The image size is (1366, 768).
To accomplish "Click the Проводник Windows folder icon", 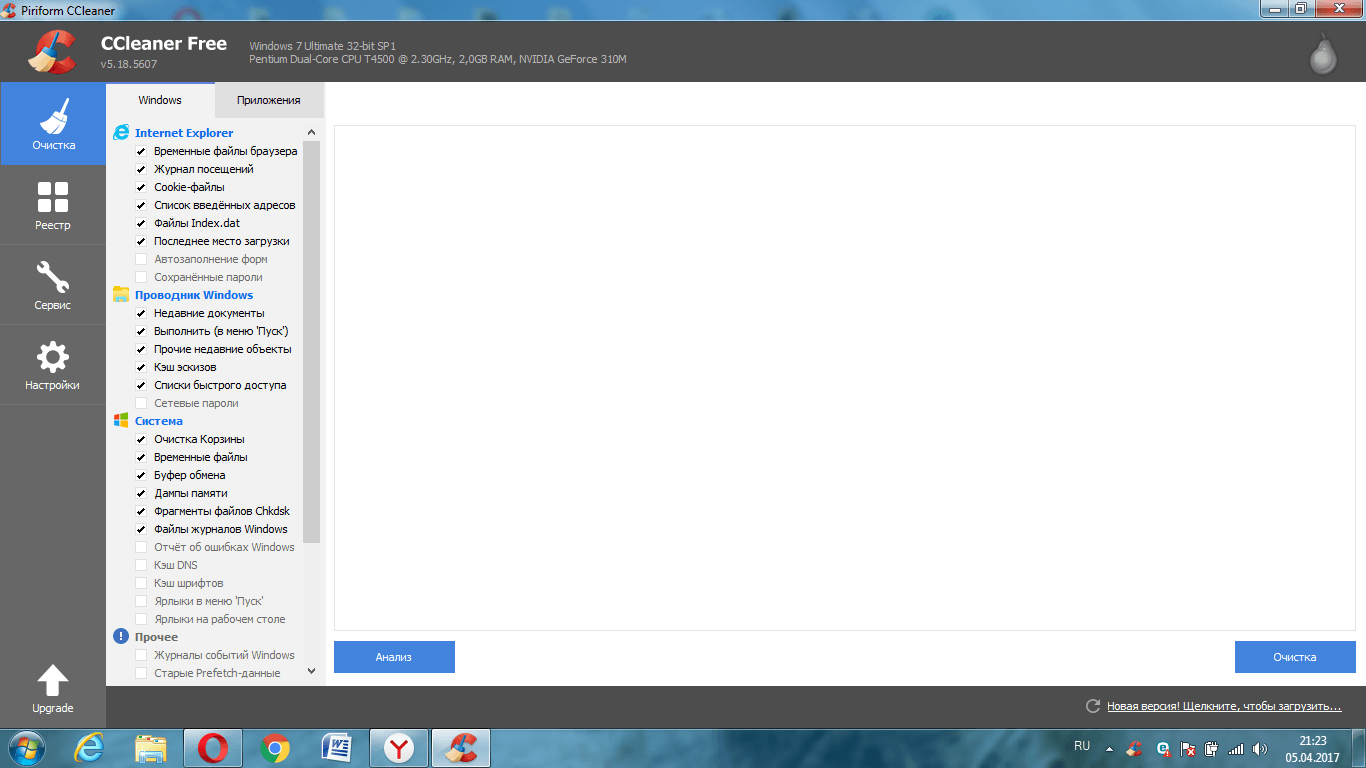I will pos(121,294).
